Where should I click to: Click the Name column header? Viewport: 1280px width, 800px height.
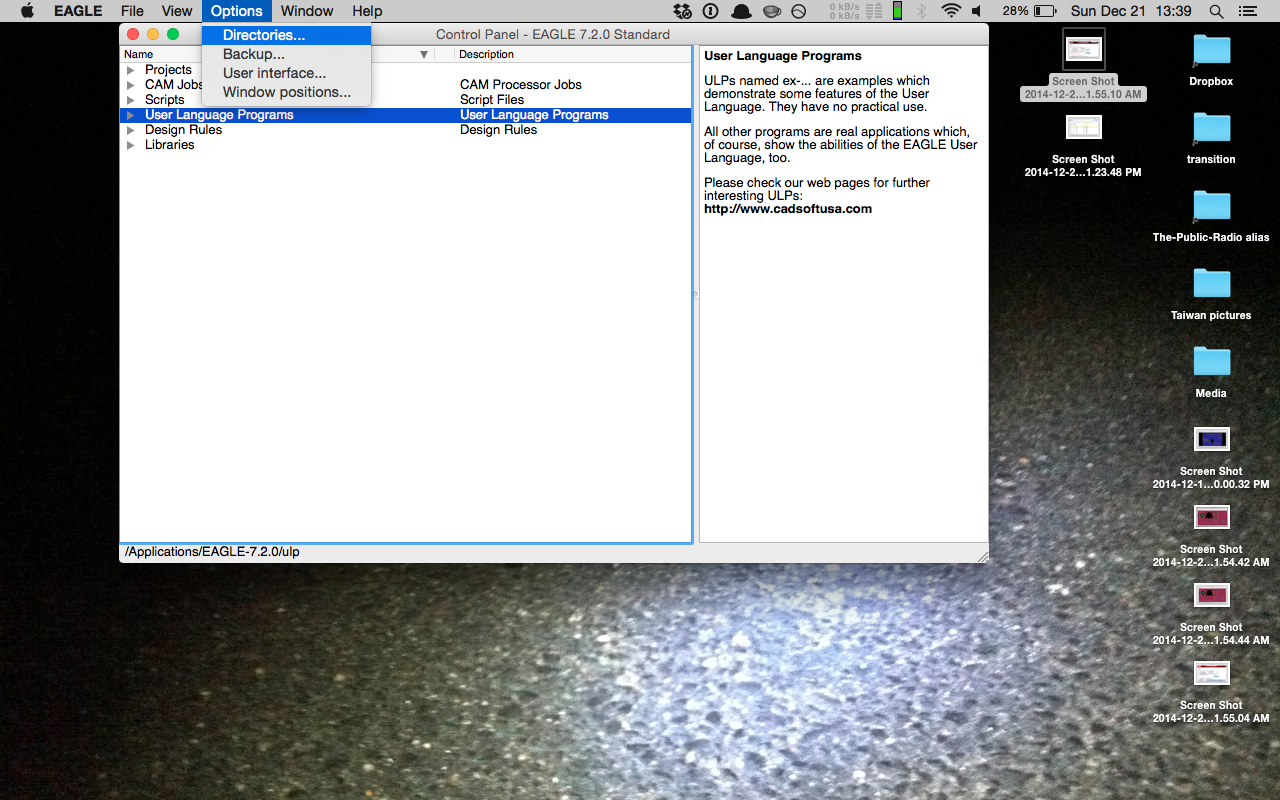pyautogui.click(x=277, y=54)
